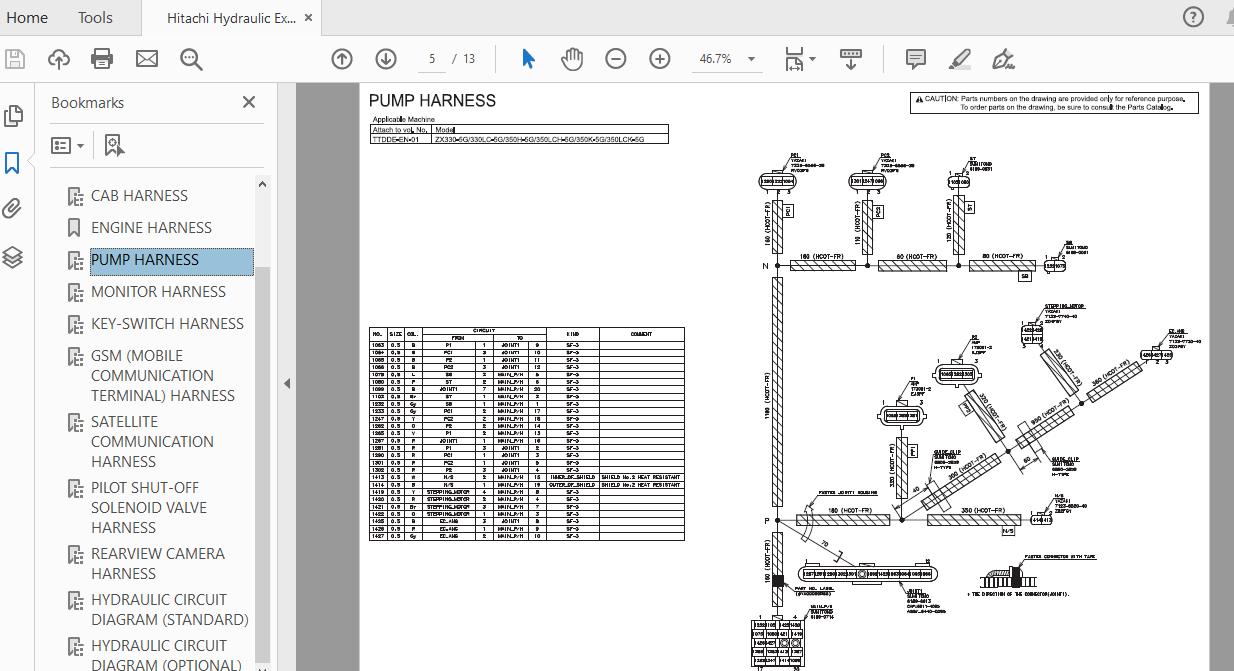The width and height of the screenshot is (1234, 671).
Task: Click the CAUTION note on the drawing
Action: tap(1056, 103)
